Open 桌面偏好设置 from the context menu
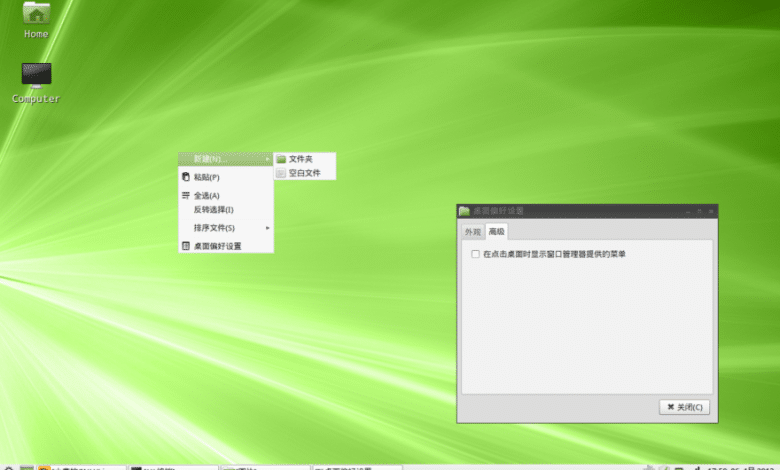Screen dimensions: 780x470 pyautogui.click(x=226, y=246)
